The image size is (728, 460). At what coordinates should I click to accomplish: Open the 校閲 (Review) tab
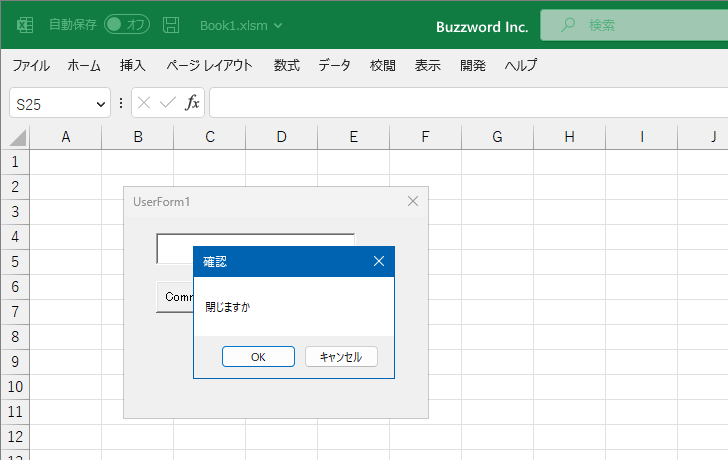click(x=383, y=65)
